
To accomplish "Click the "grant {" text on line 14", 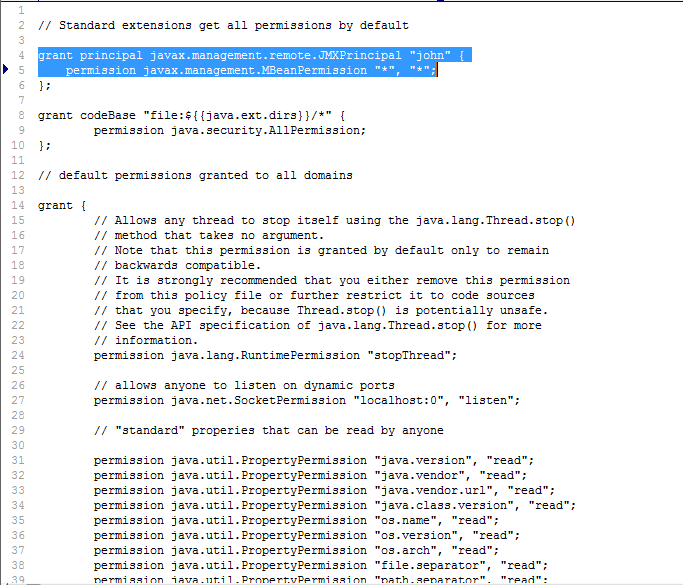I will (62, 205).
